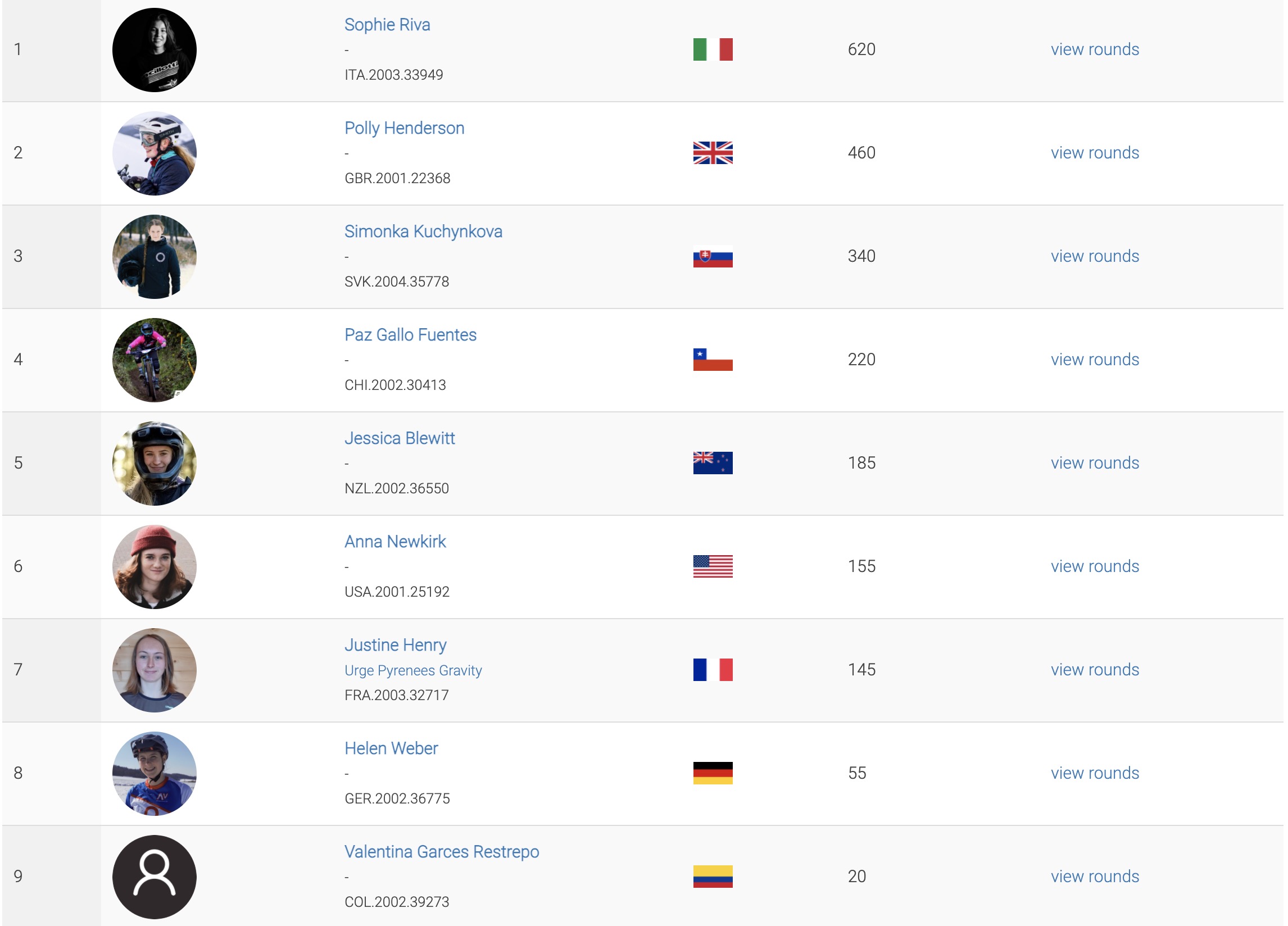Click the default avatar placeholder photo
1288x926 pixels.
[x=155, y=877]
